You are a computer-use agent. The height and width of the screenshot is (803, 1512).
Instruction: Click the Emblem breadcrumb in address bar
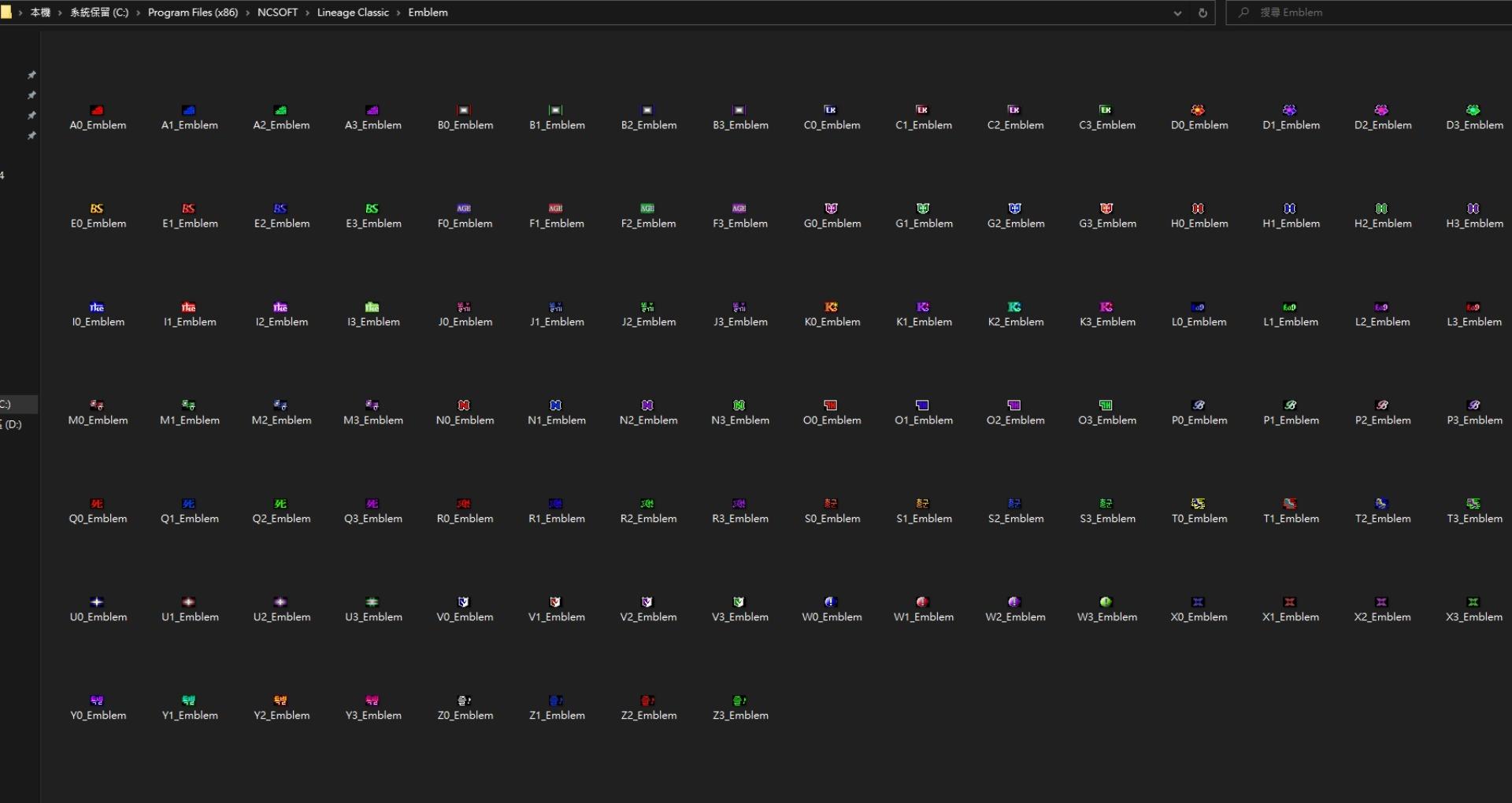(x=428, y=13)
